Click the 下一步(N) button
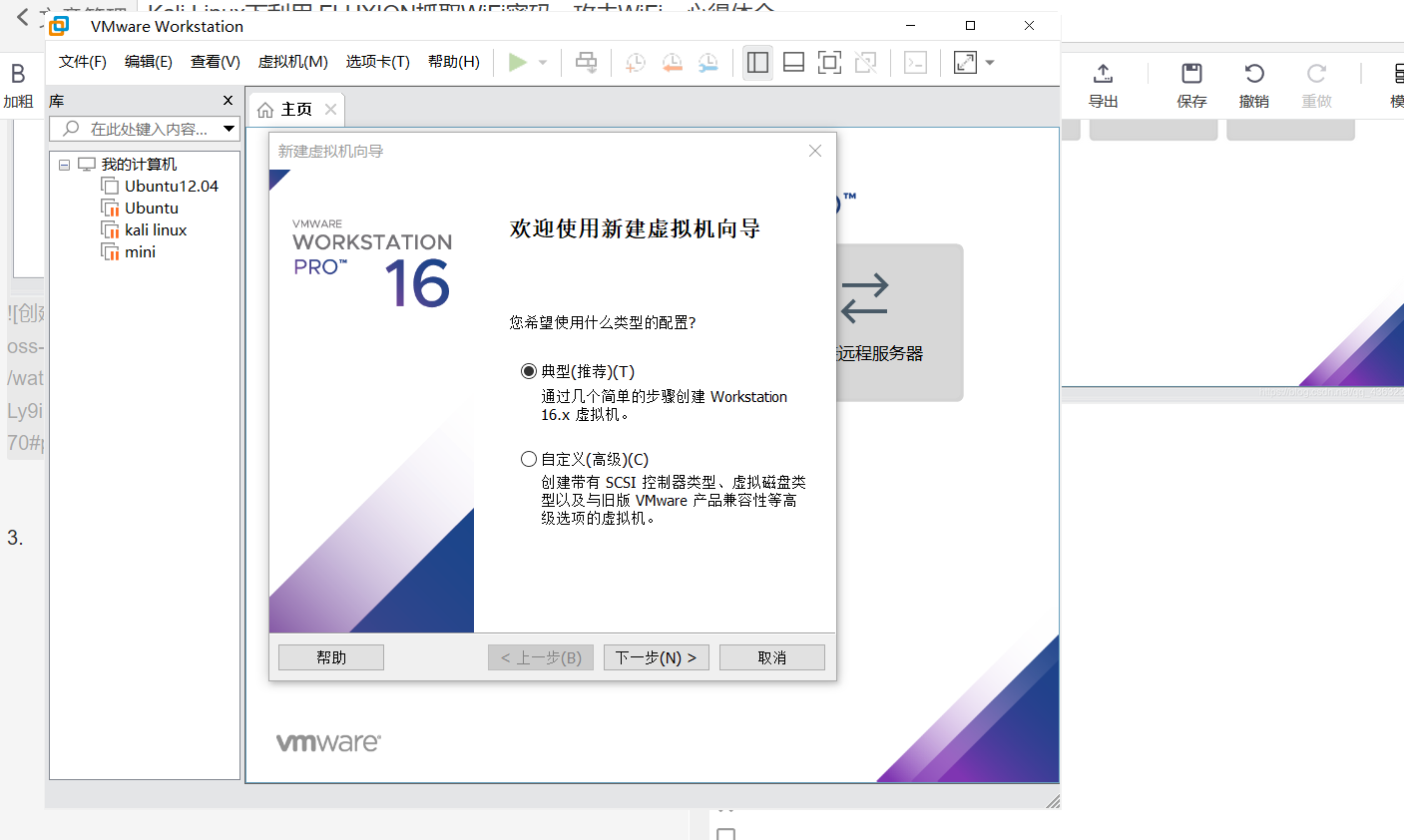The height and width of the screenshot is (840, 1404). (656, 656)
